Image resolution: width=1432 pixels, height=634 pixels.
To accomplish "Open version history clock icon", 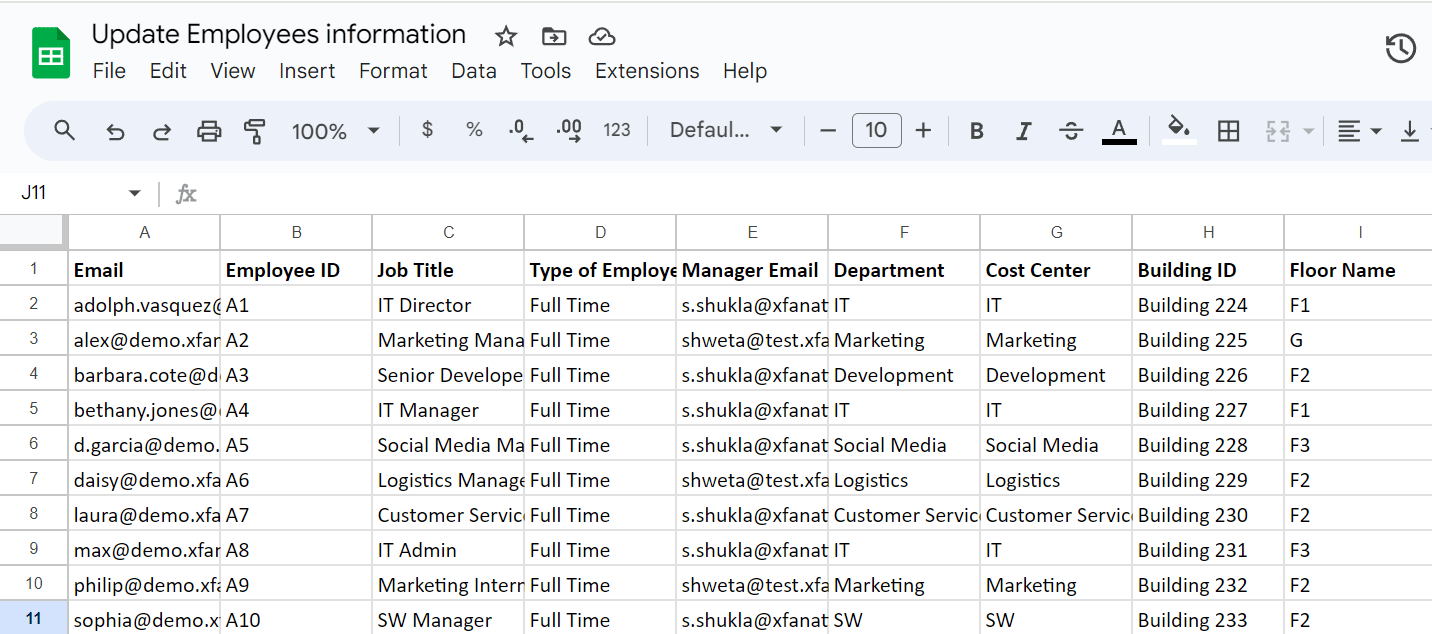I will pyautogui.click(x=1400, y=47).
